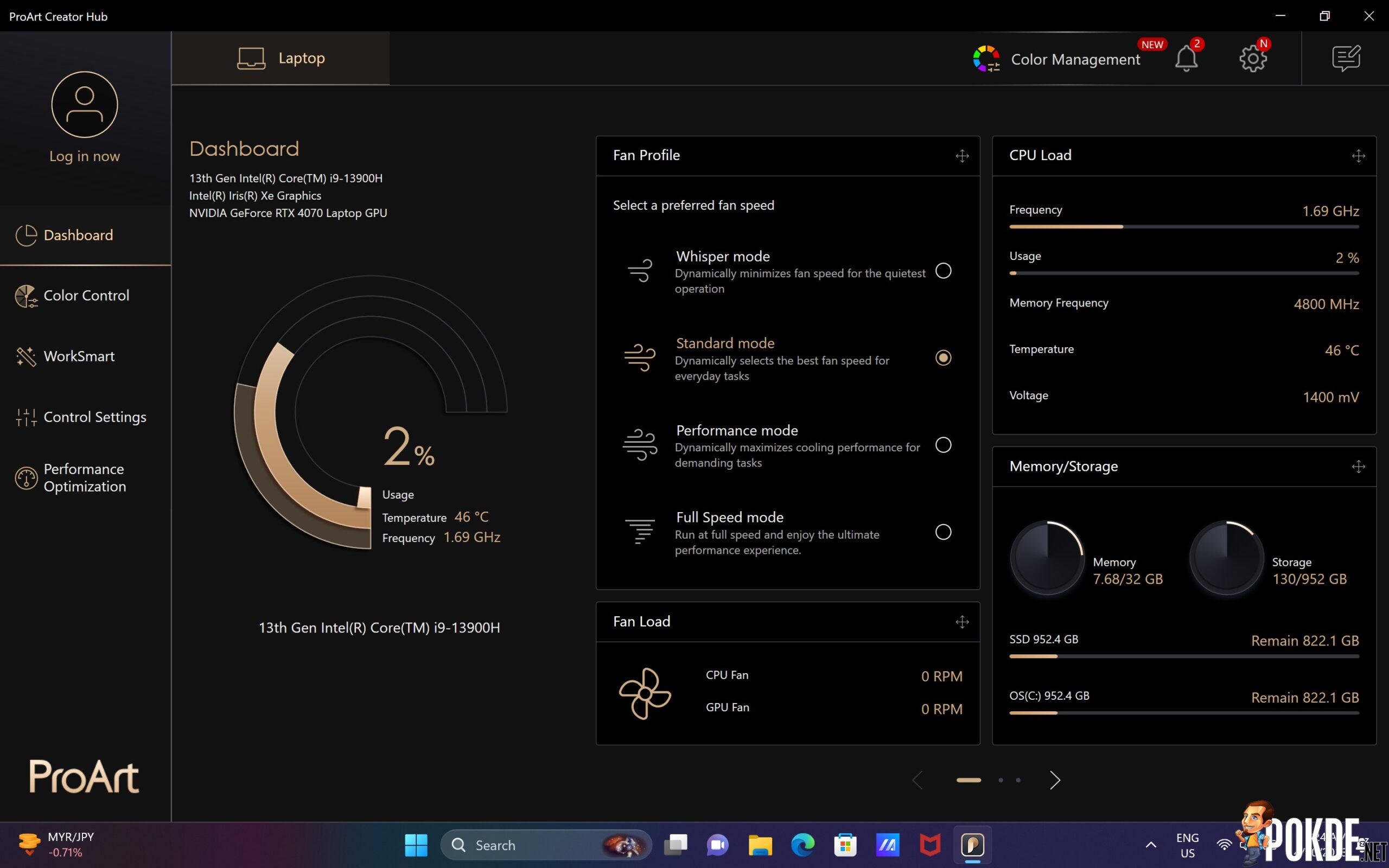
Task: Open the ProArt Creator Hub taskbar icon
Action: tap(972, 845)
